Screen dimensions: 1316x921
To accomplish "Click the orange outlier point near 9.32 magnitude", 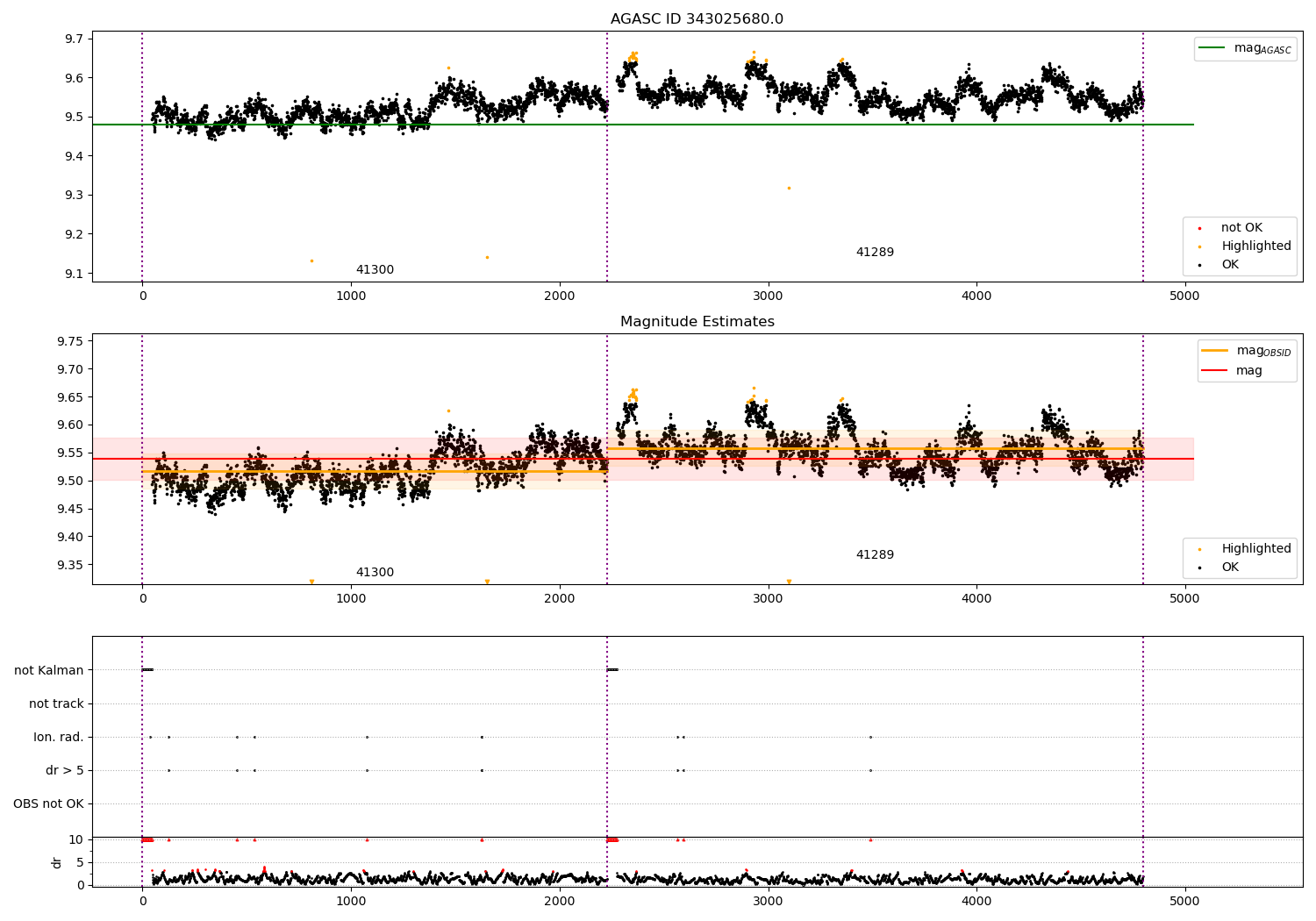I will [x=789, y=188].
